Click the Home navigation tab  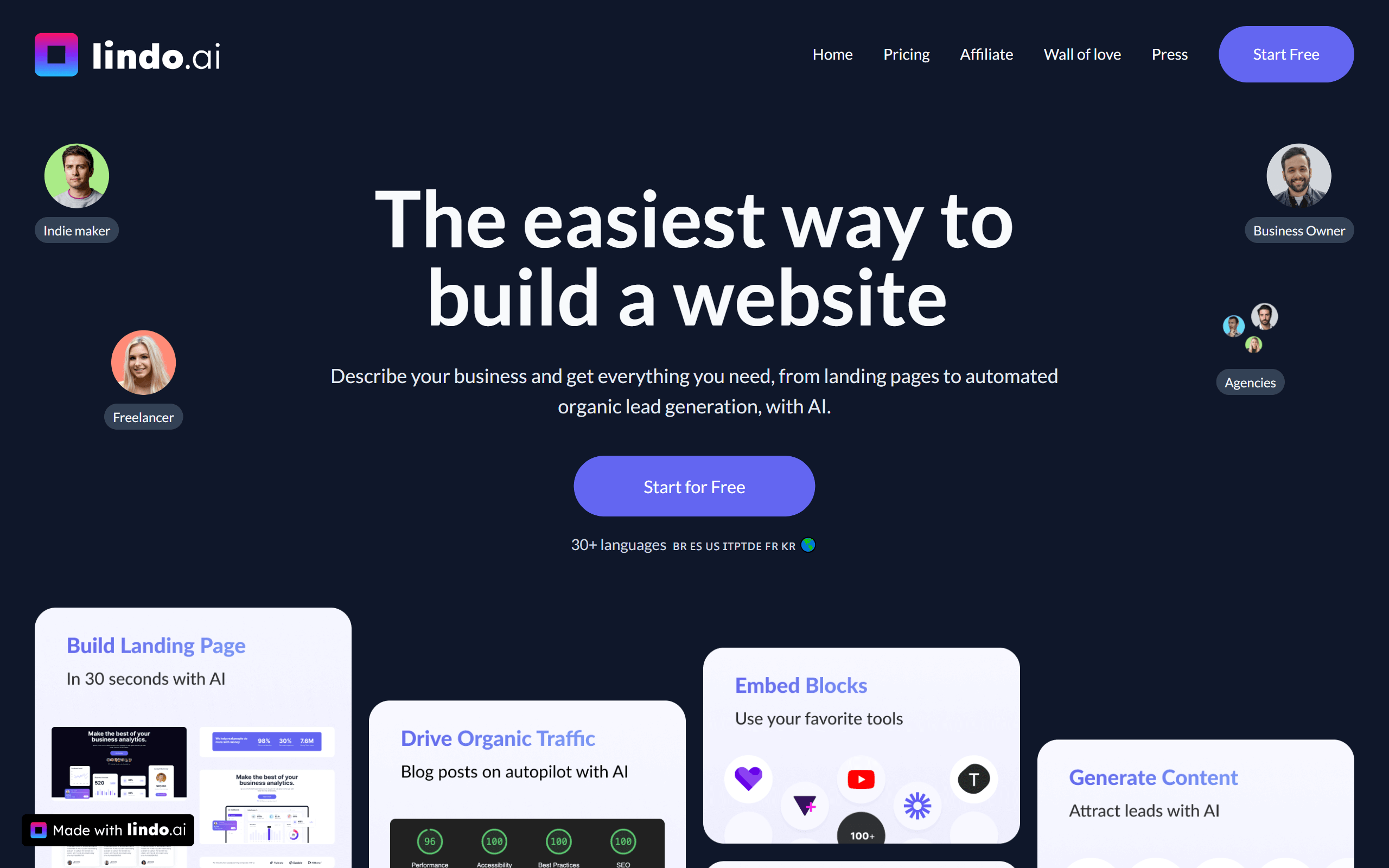pos(833,54)
